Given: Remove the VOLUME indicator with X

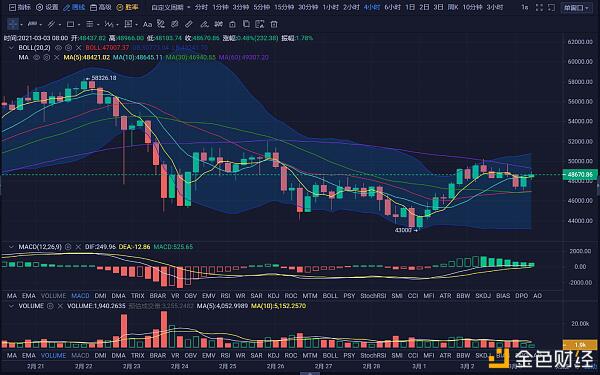Looking at the screenshot, I should [x=60, y=306].
